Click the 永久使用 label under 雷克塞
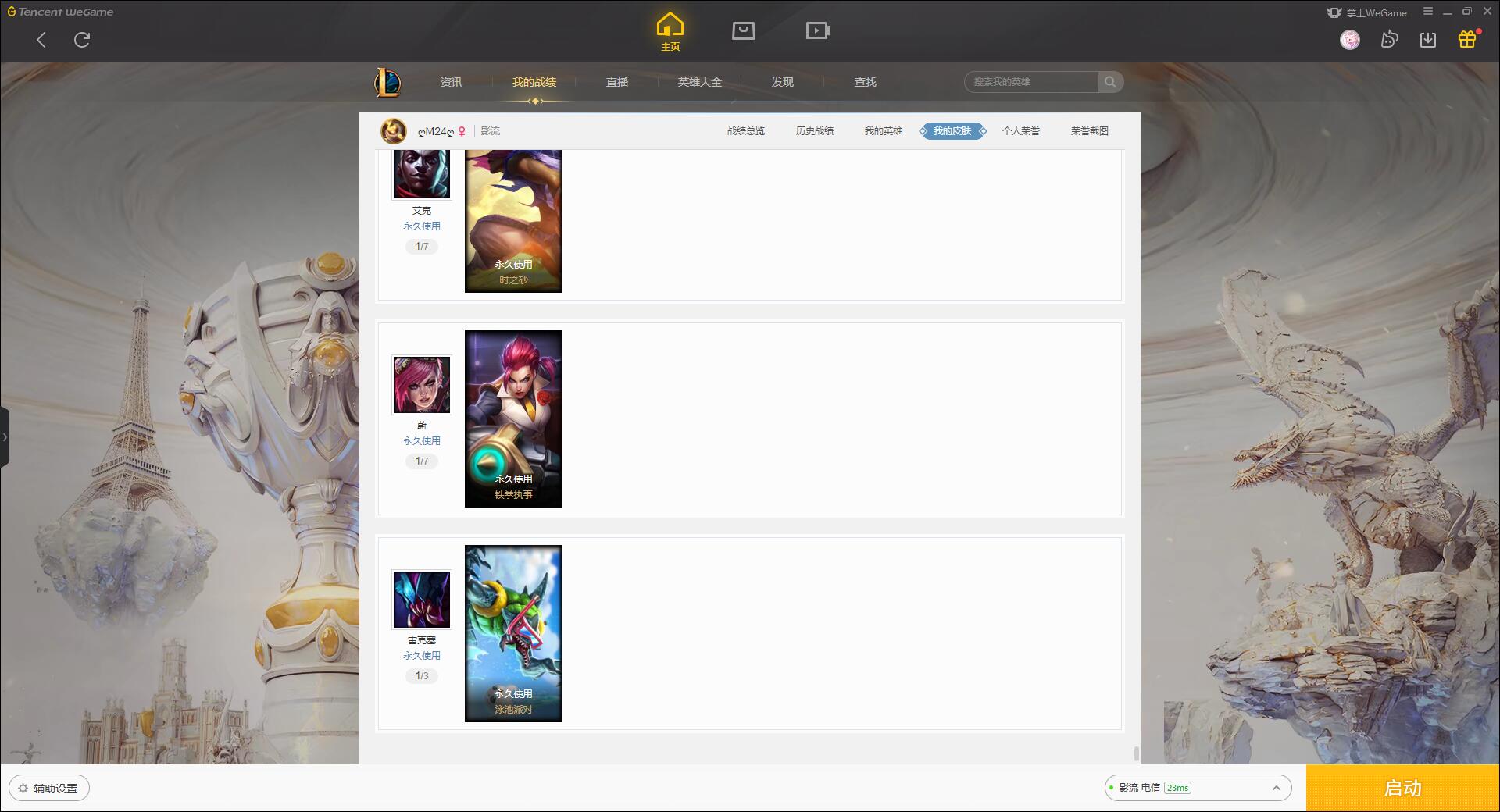1500x812 pixels. coord(422,655)
